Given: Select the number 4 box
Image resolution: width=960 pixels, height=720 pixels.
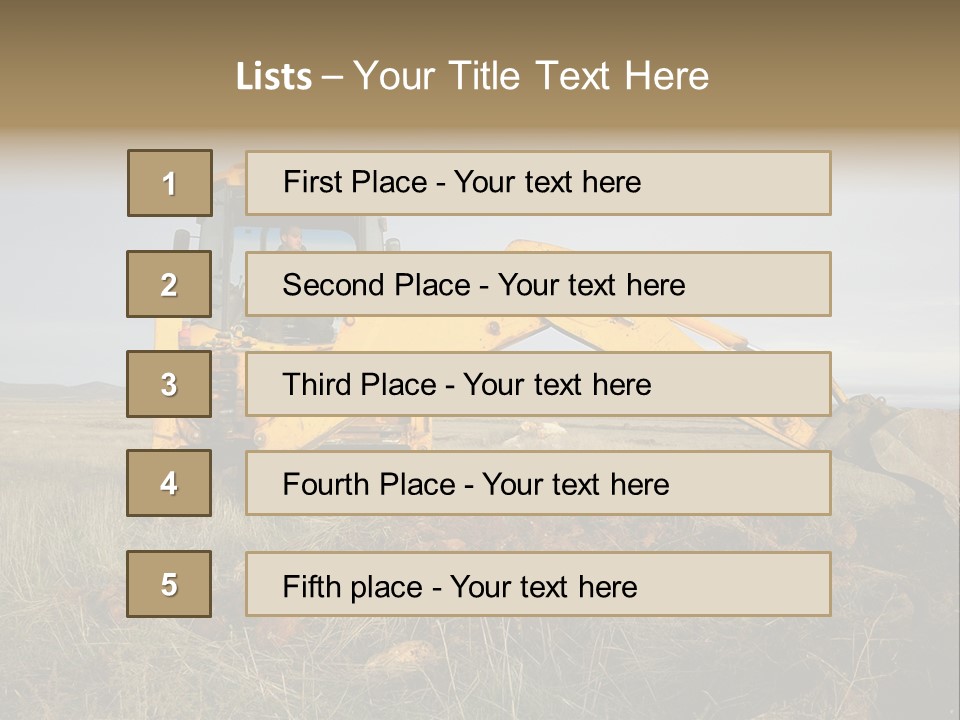Looking at the screenshot, I should (x=169, y=483).
